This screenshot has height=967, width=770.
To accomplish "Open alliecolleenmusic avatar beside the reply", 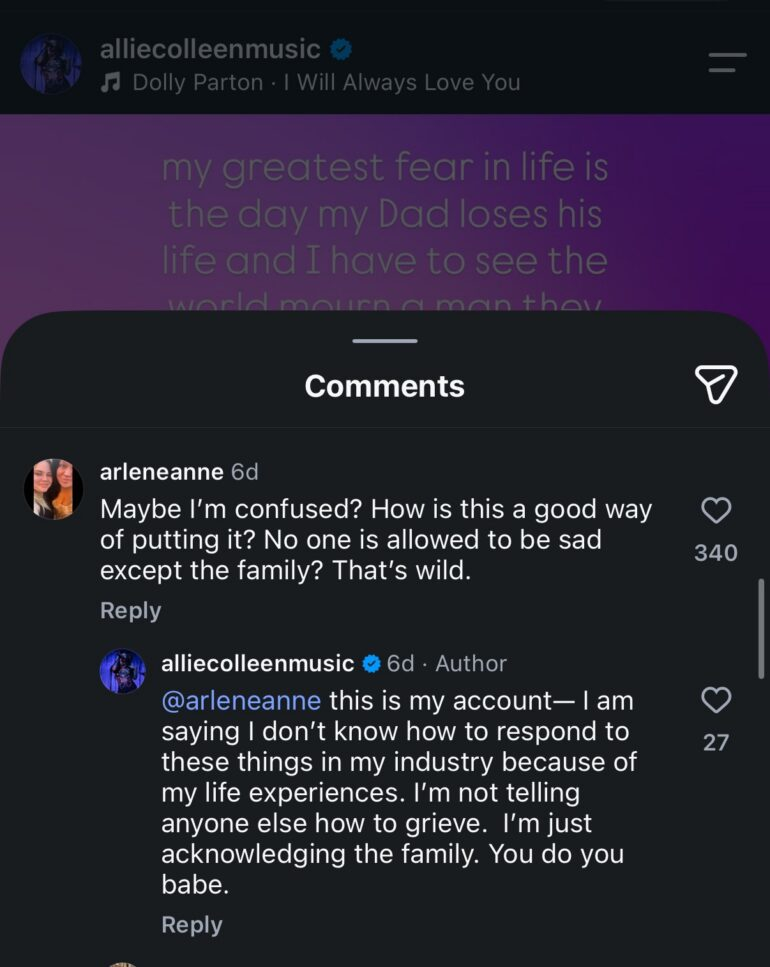I will click(123, 671).
